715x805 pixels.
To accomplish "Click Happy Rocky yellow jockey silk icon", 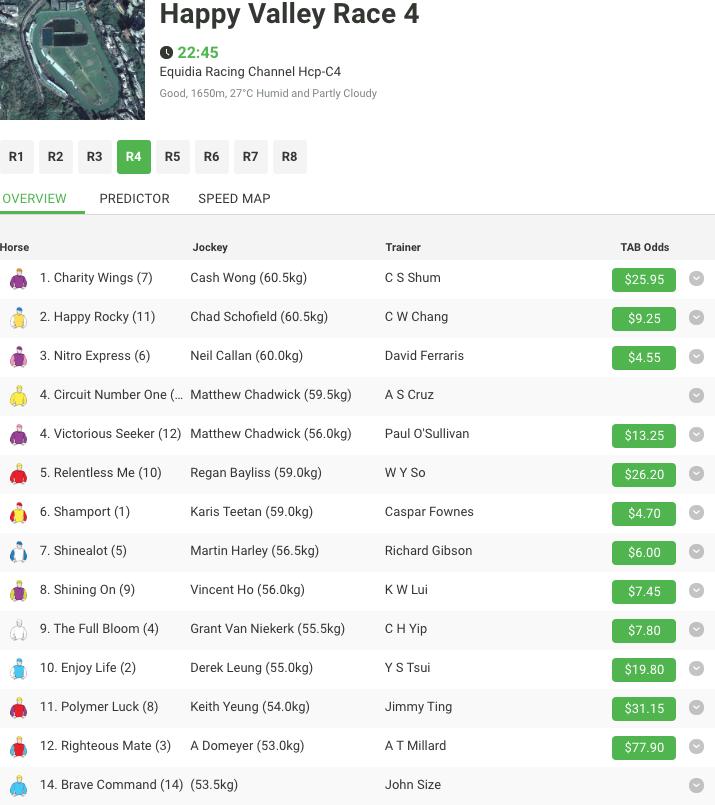I will [x=18, y=319].
